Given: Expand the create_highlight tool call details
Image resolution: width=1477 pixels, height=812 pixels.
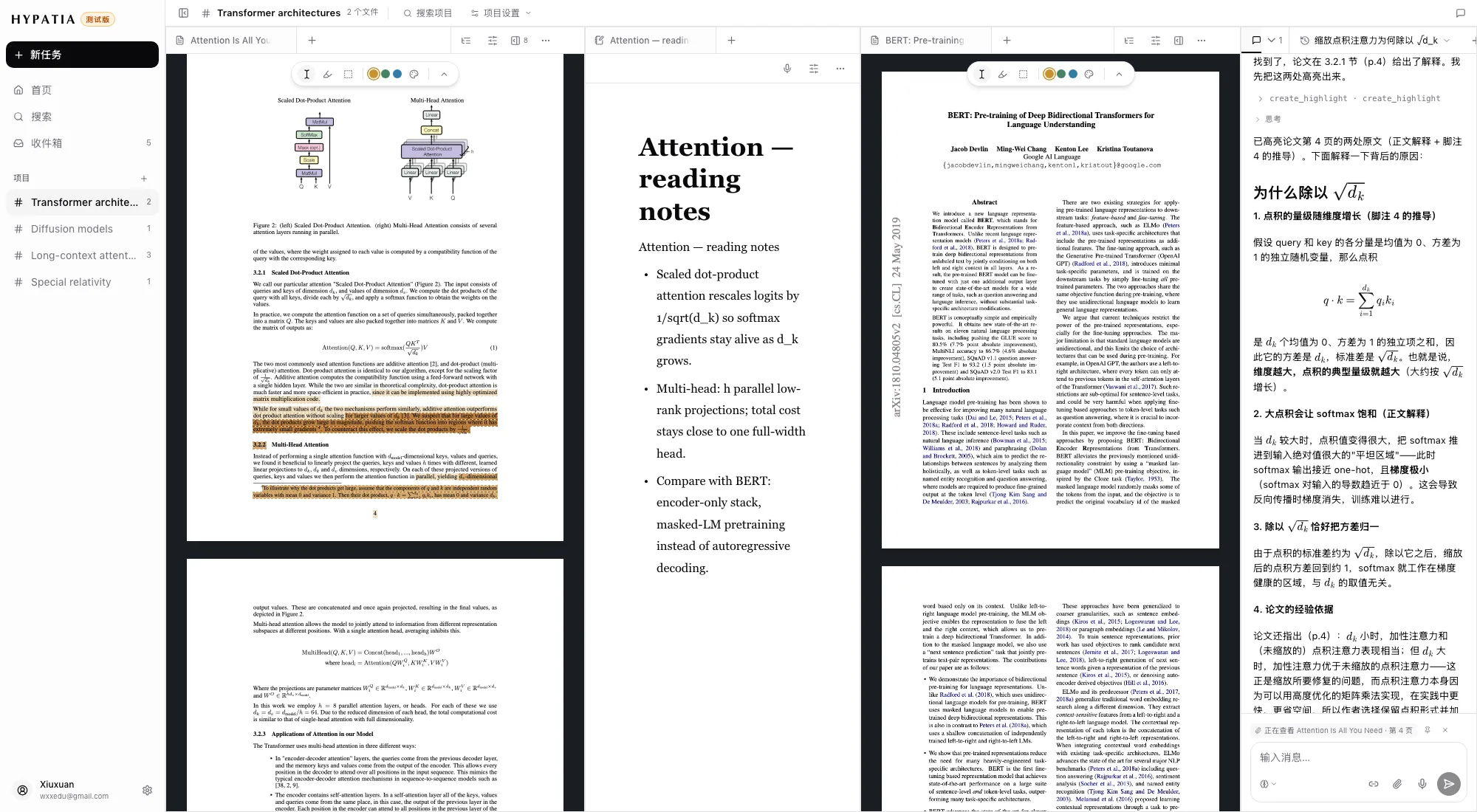Looking at the screenshot, I should click(x=1348, y=98).
